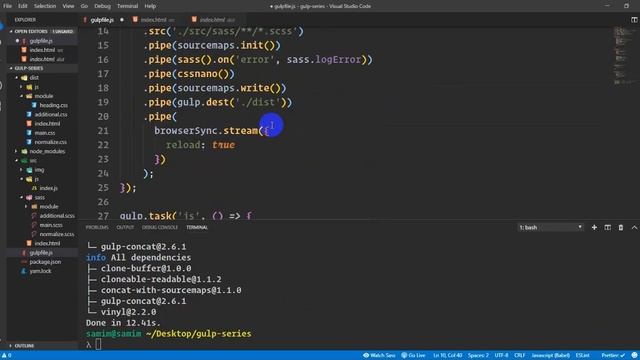
Task: Start Watch Sass from the status bar
Action: (379, 355)
